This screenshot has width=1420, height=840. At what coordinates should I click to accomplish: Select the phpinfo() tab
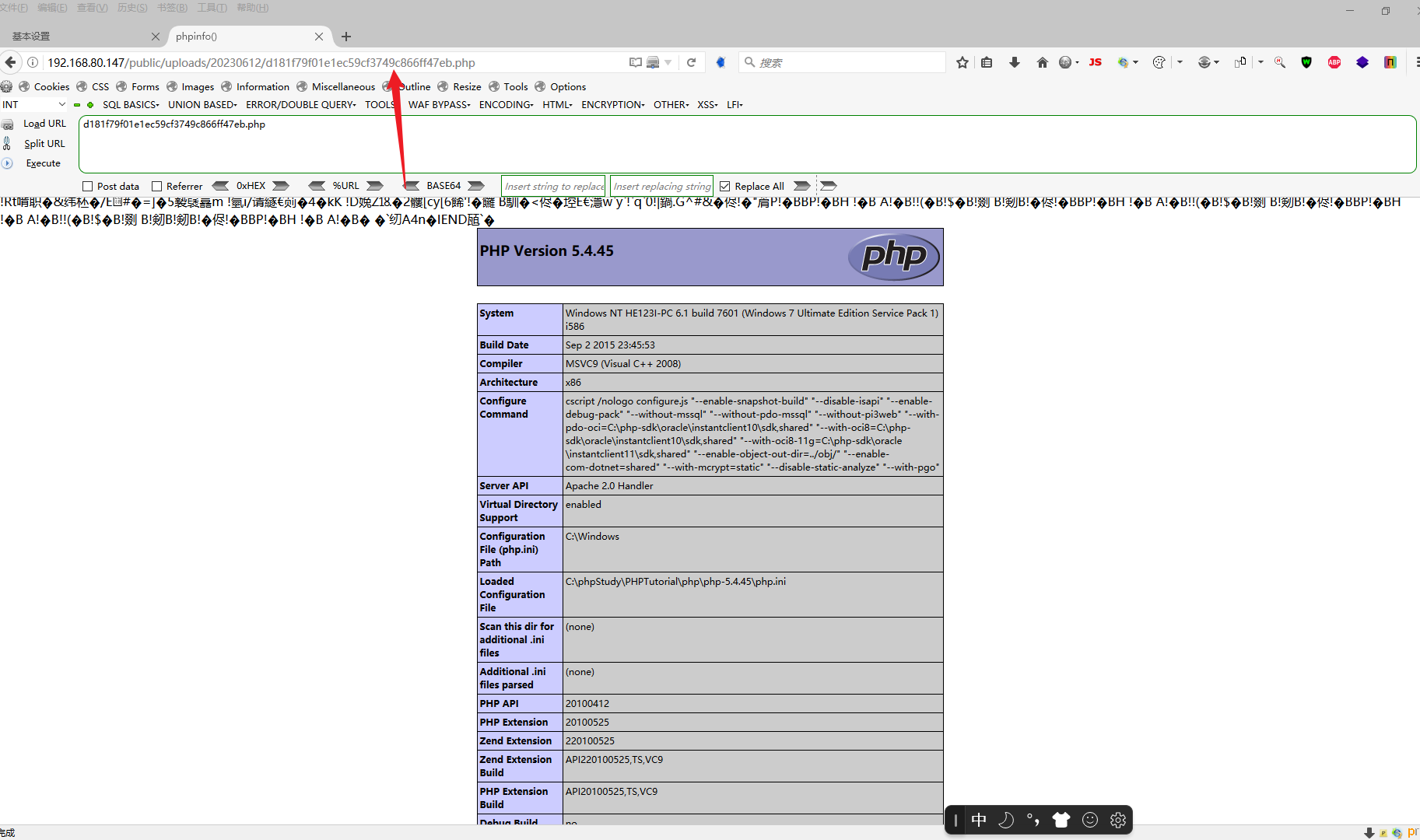coord(249,37)
